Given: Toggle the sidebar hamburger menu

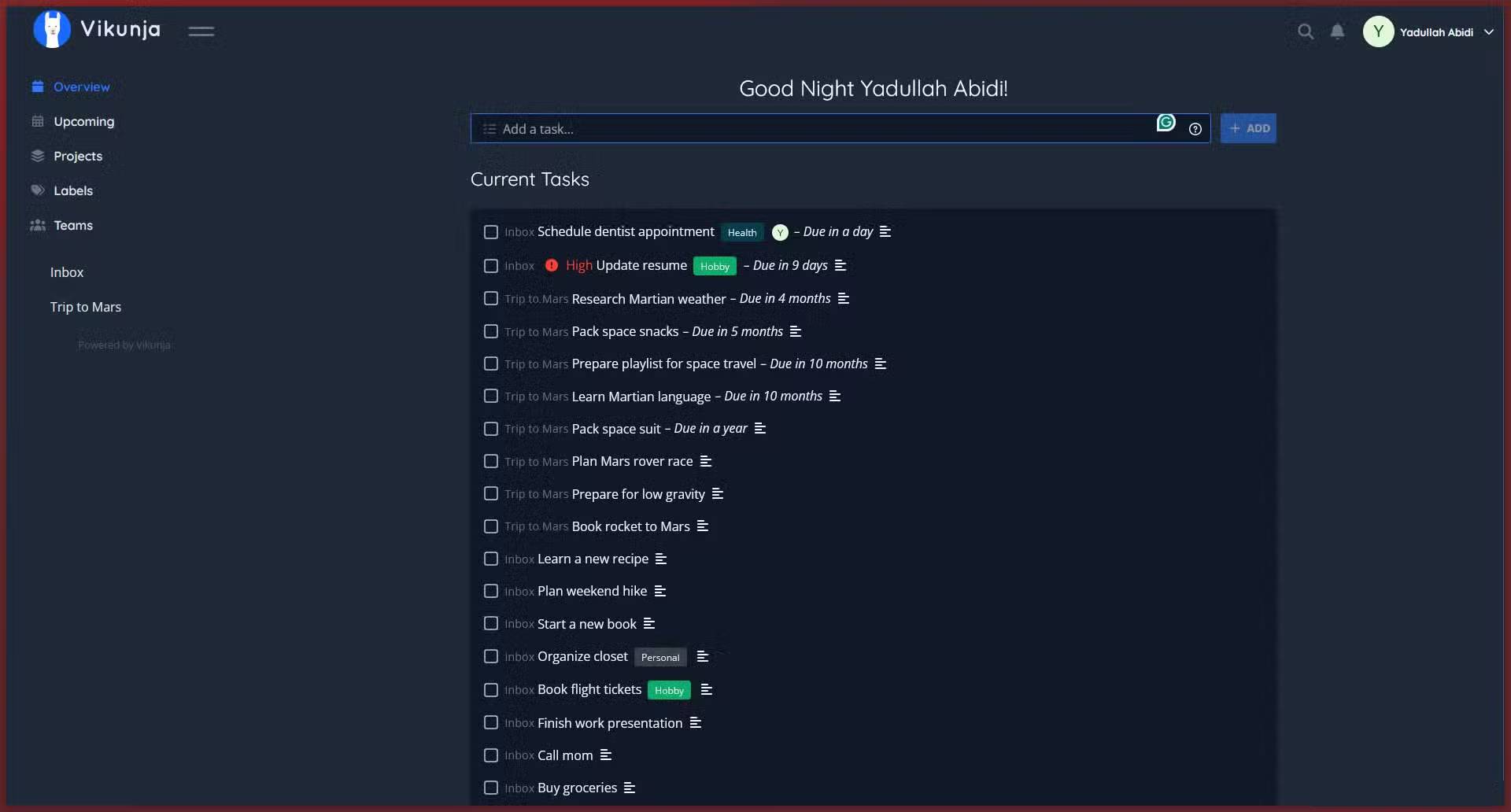Looking at the screenshot, I should [201, 31].
